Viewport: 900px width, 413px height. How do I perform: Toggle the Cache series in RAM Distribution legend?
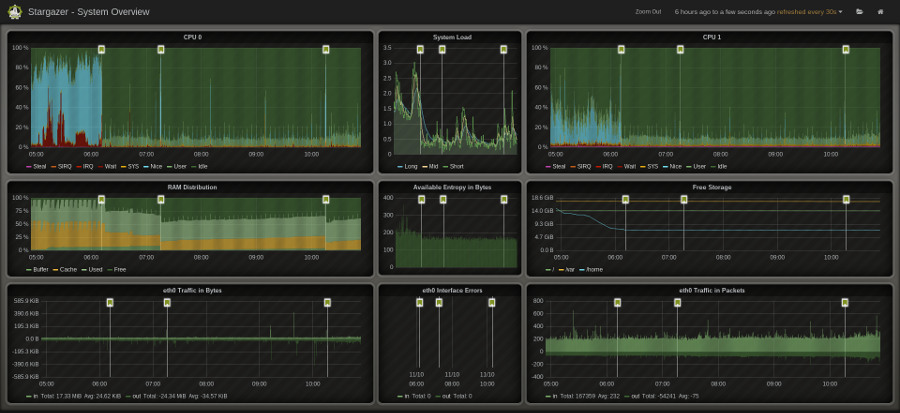(69, 270)
